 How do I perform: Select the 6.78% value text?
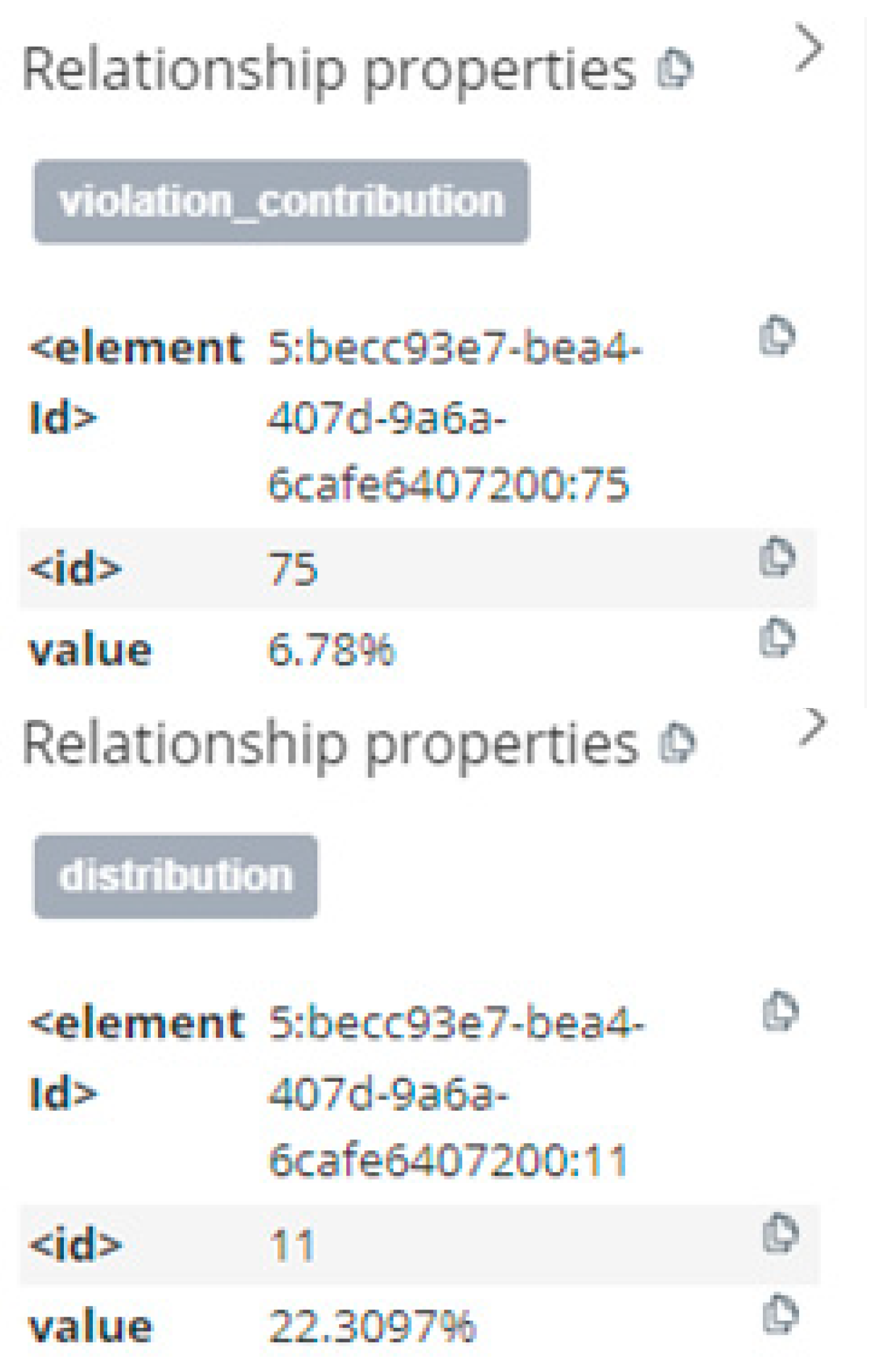(x=331, y=650)
